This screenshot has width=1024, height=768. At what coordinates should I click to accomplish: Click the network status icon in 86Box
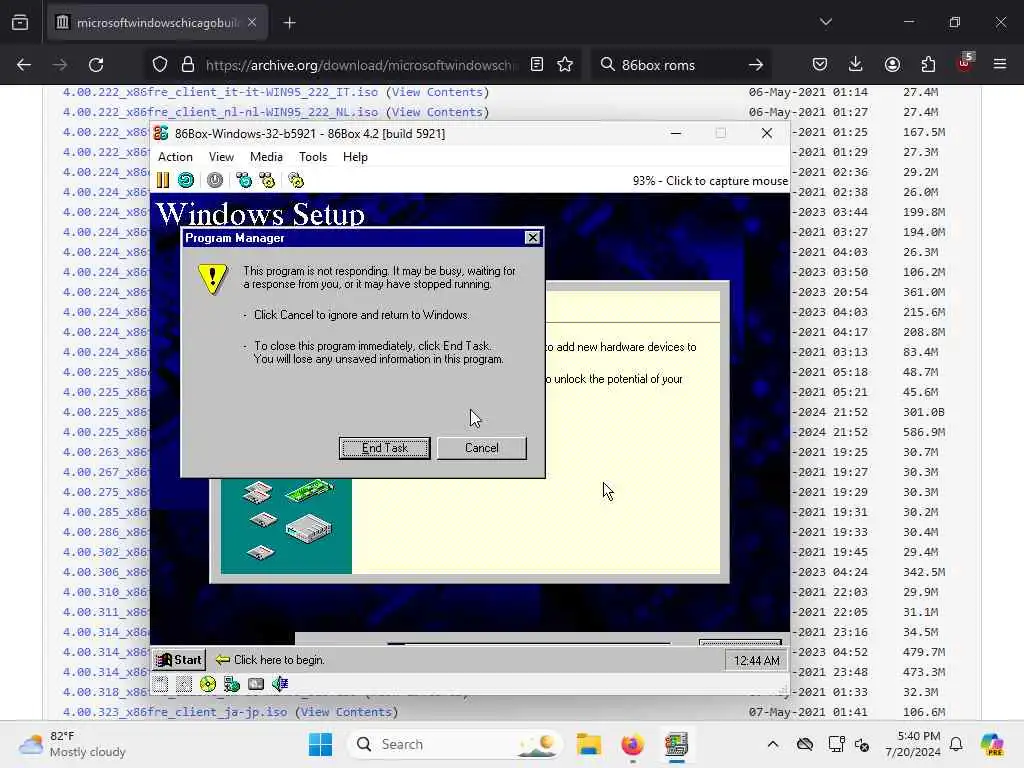tap(232, 684)
